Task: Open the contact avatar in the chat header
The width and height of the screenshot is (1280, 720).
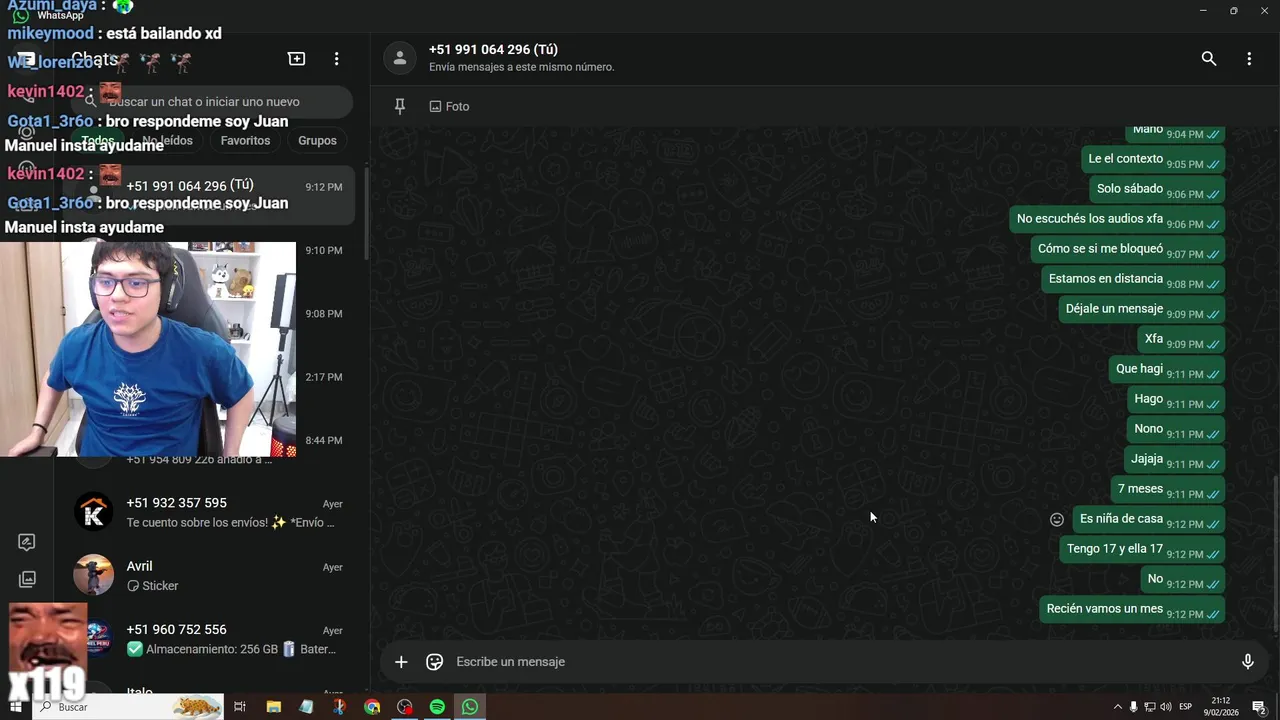Action: 400,59
